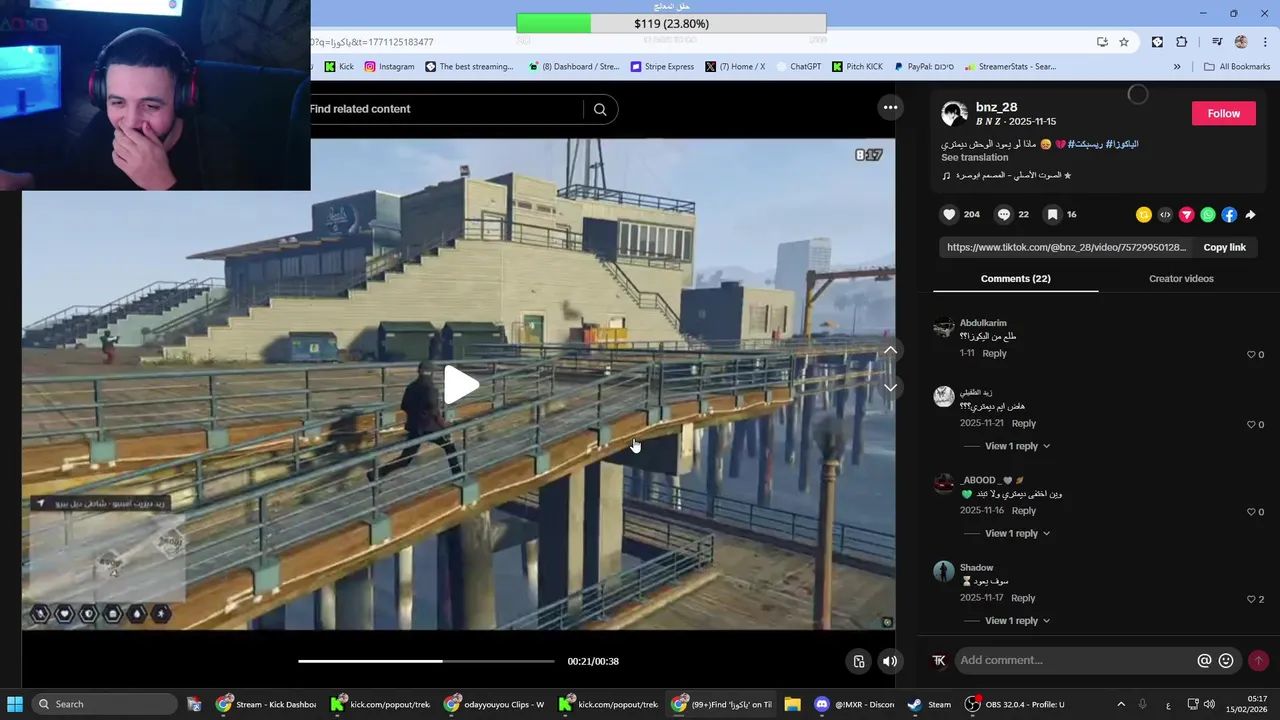Play the paused TikTok video
This screenshot has width=1280, height=720.
(461, 385)
